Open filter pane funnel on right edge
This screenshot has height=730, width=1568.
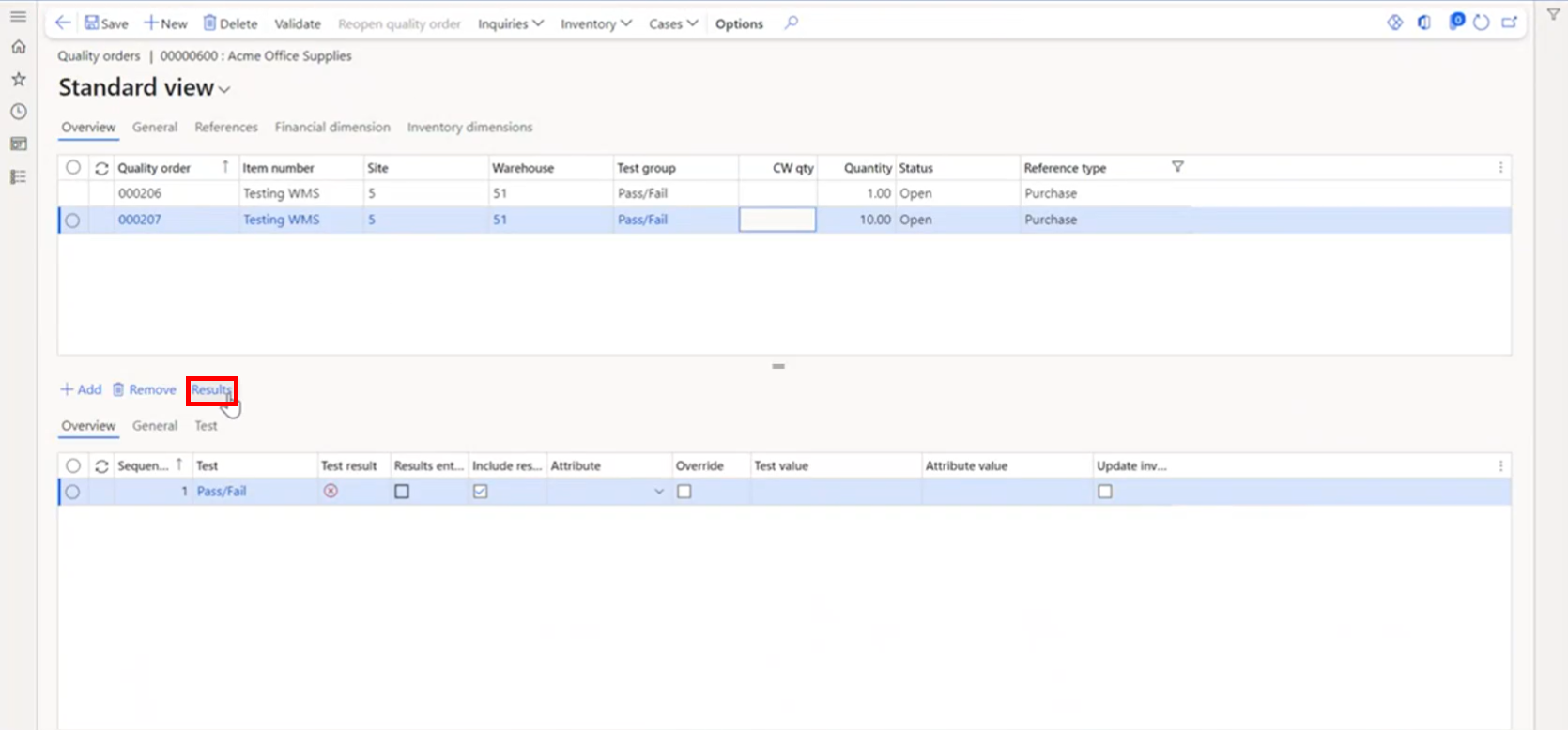click(1553, 14)
